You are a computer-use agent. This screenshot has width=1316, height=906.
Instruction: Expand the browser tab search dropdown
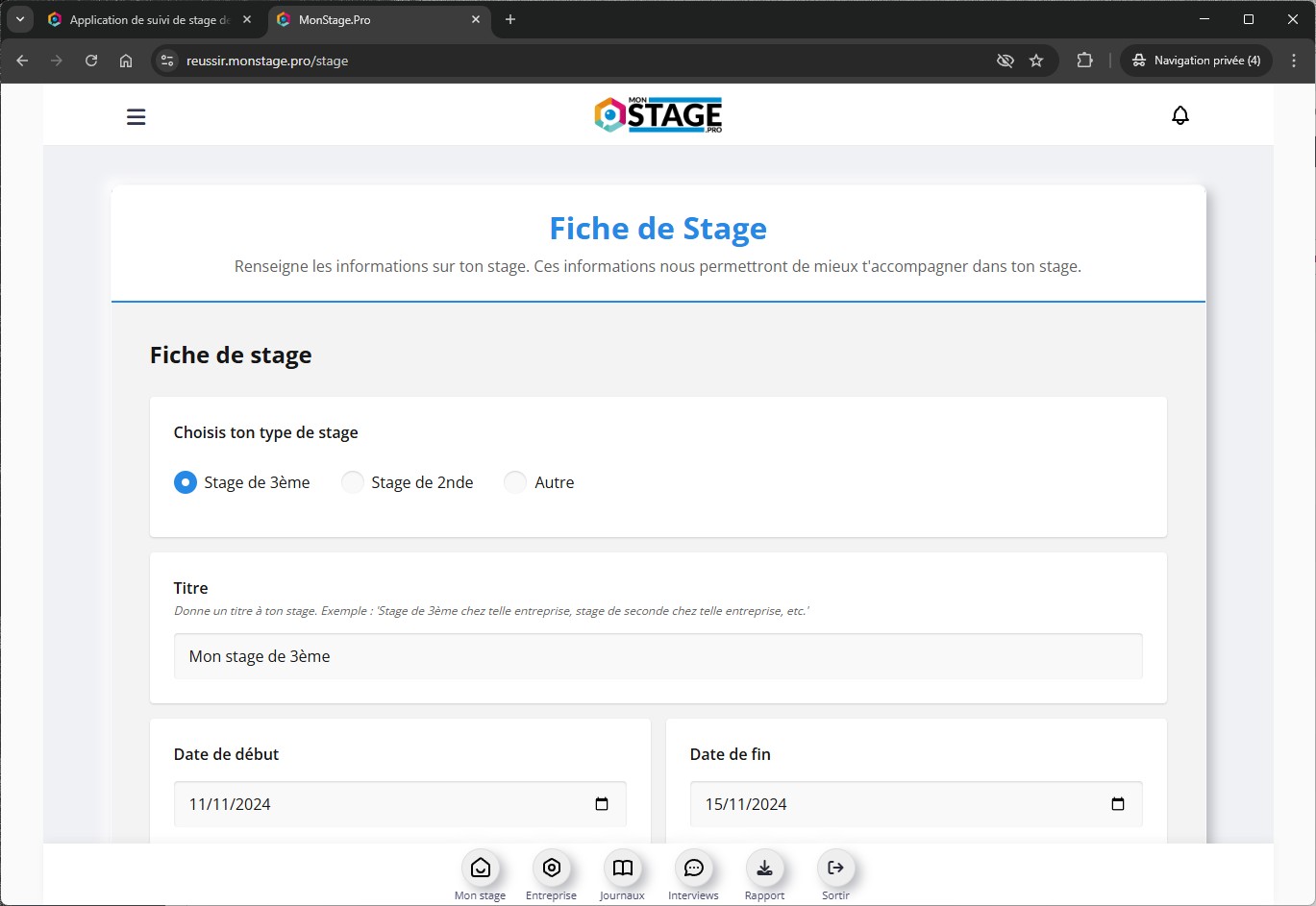(19, 19)
